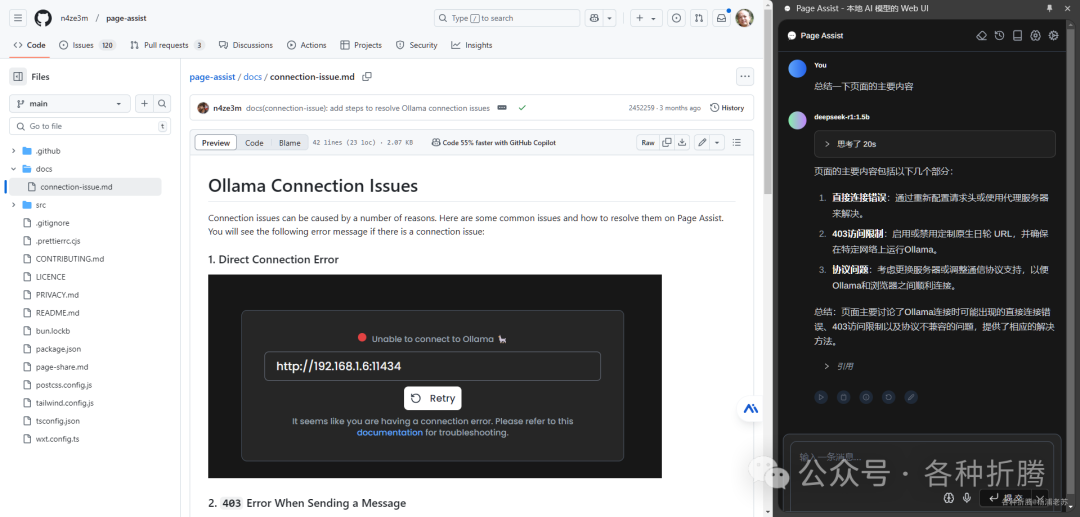Copy raw file contents
Screen dimensions: 1080x517
click(x=666, y=143)
